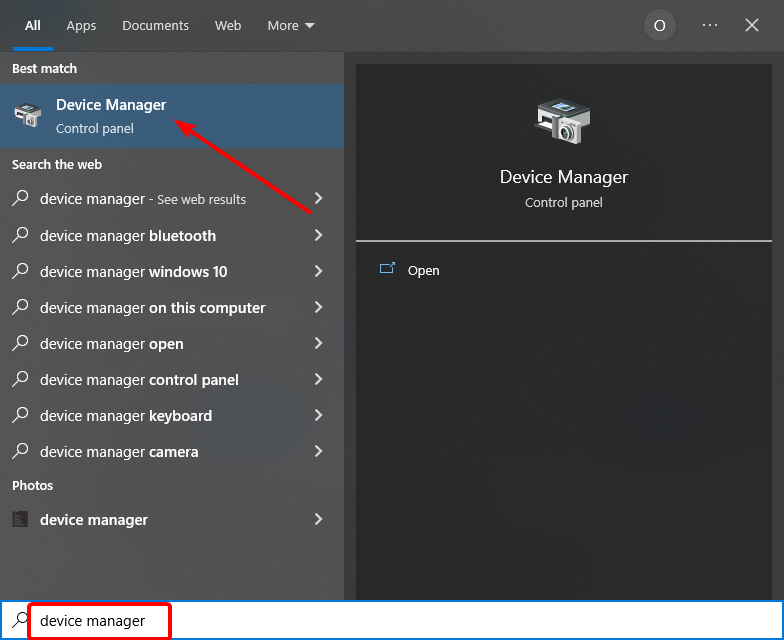The image size is (784, 640).
Task: Expand the device manager web results arrow
Action: tap(318, 199)
